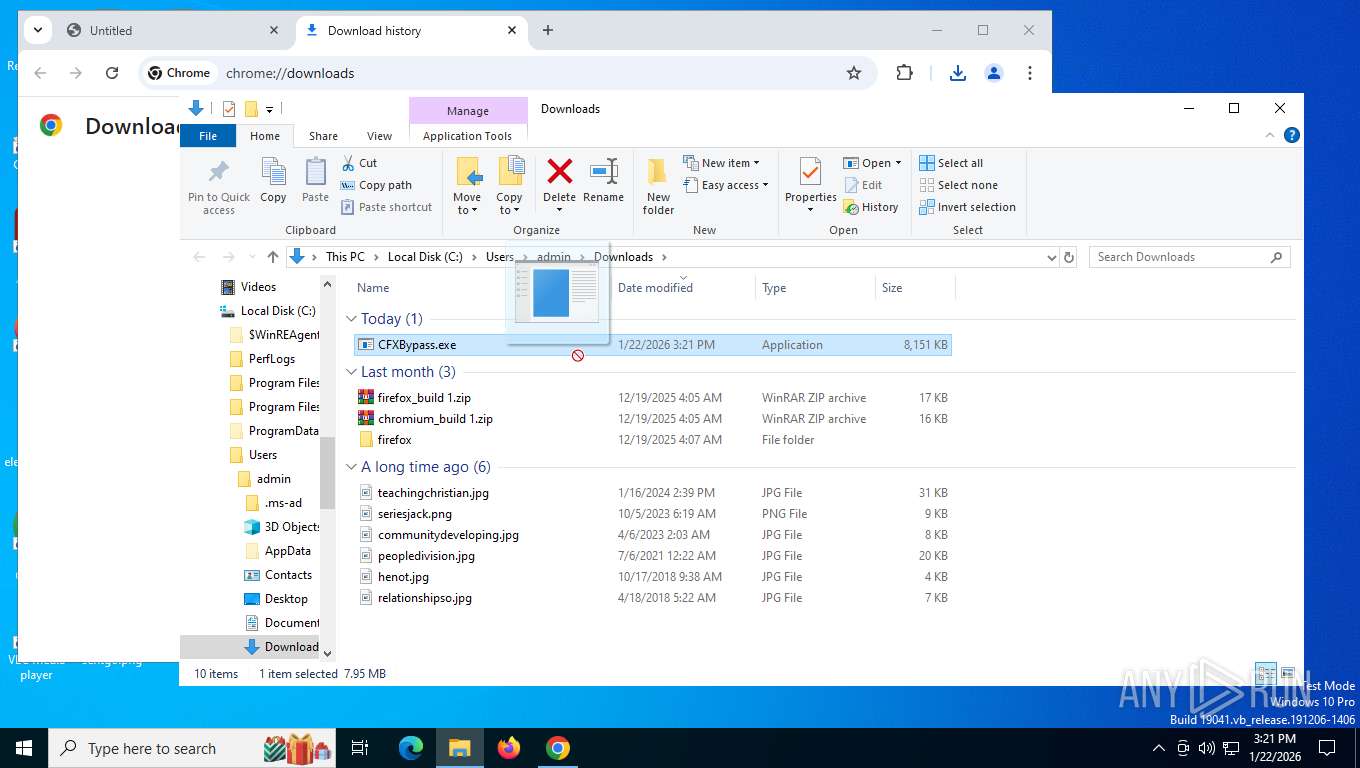Select the Download history Chrome tab

410,30
